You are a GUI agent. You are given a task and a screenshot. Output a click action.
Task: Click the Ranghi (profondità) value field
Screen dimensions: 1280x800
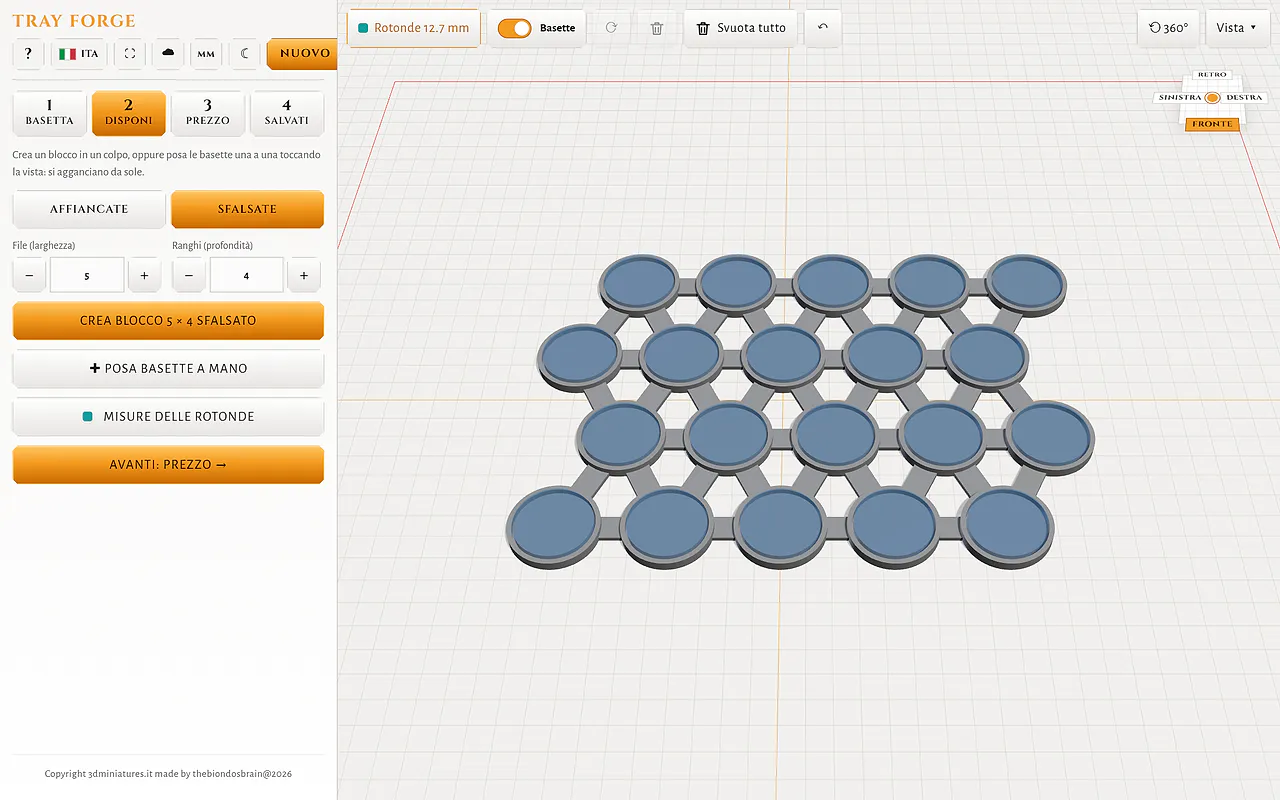point(247,275)
